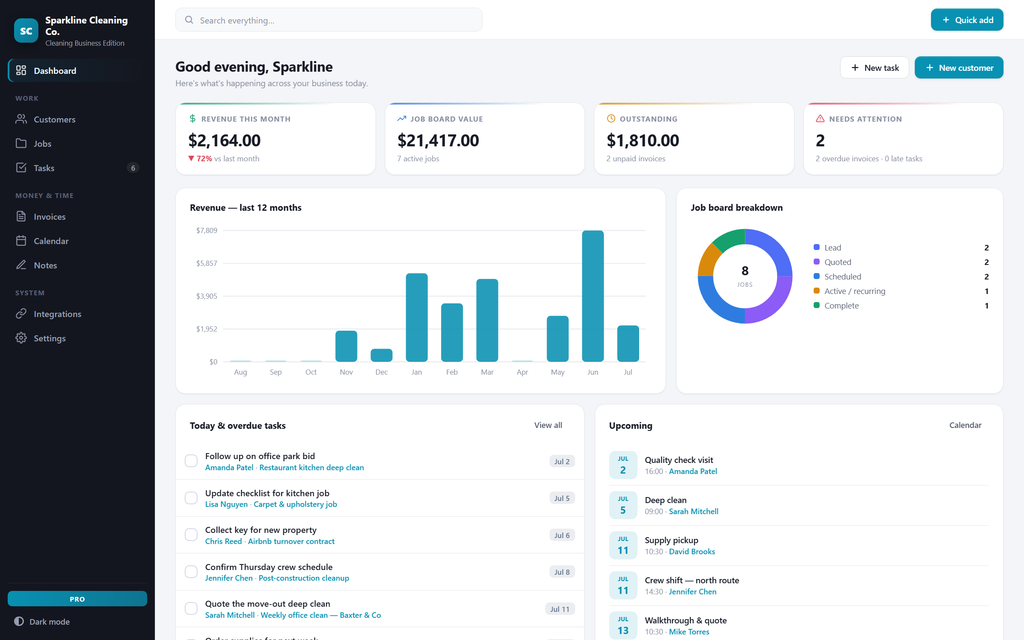Click the Calendar icon in sidebar
The height and width of the screenshot is (640, 1024).
click(21, 241)
